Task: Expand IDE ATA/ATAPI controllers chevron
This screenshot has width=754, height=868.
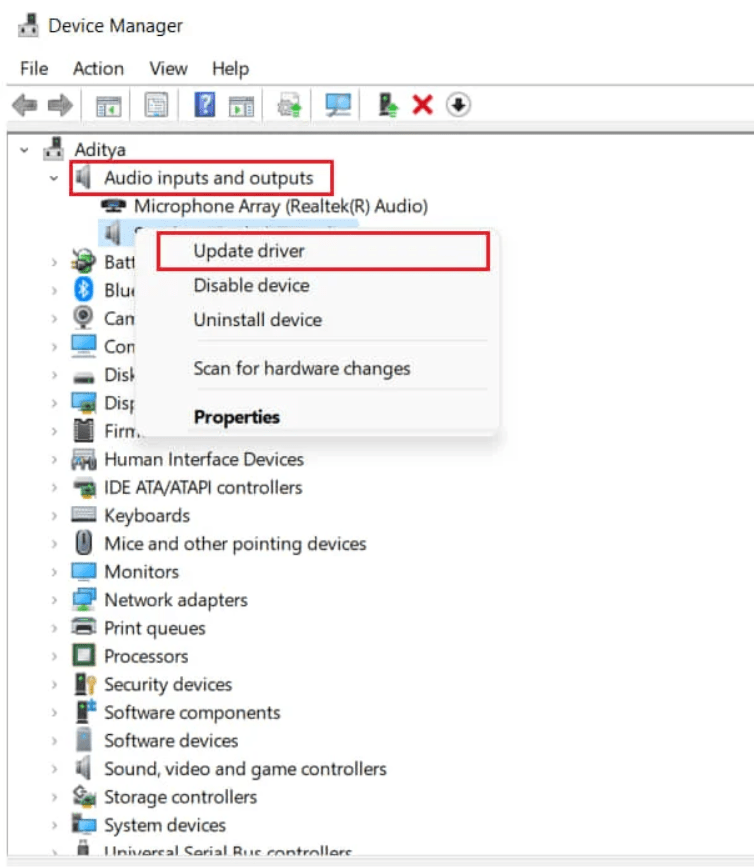Action: 54,488
